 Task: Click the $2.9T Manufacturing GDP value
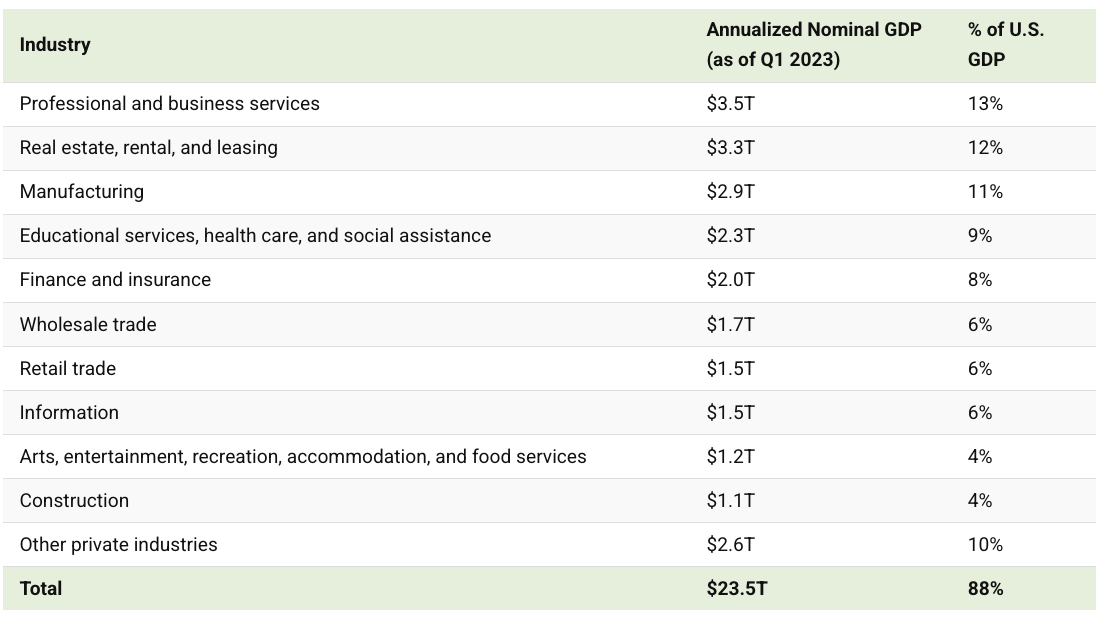[x=730, y=192]
